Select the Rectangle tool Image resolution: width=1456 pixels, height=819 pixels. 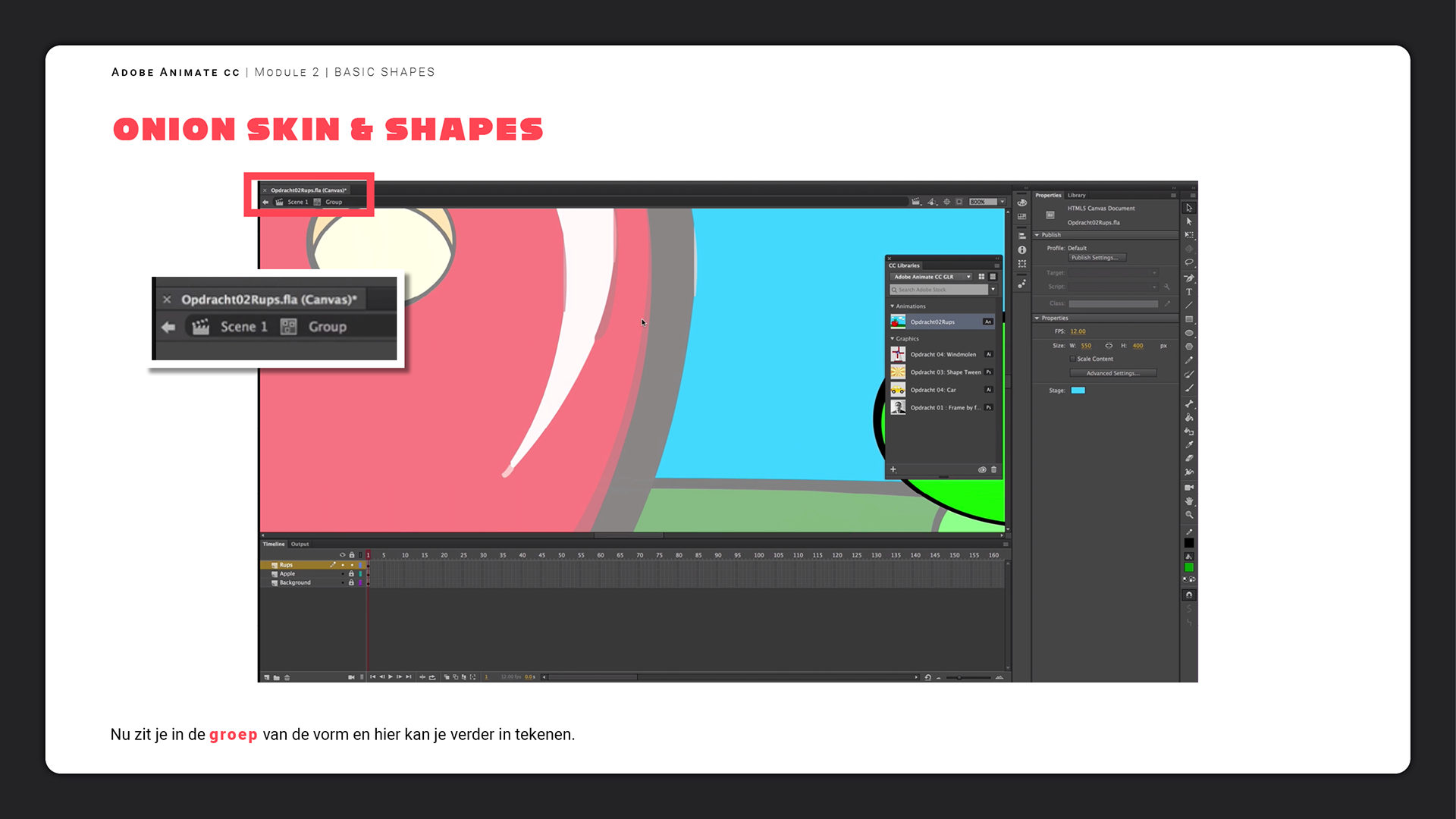[1189, 319]
